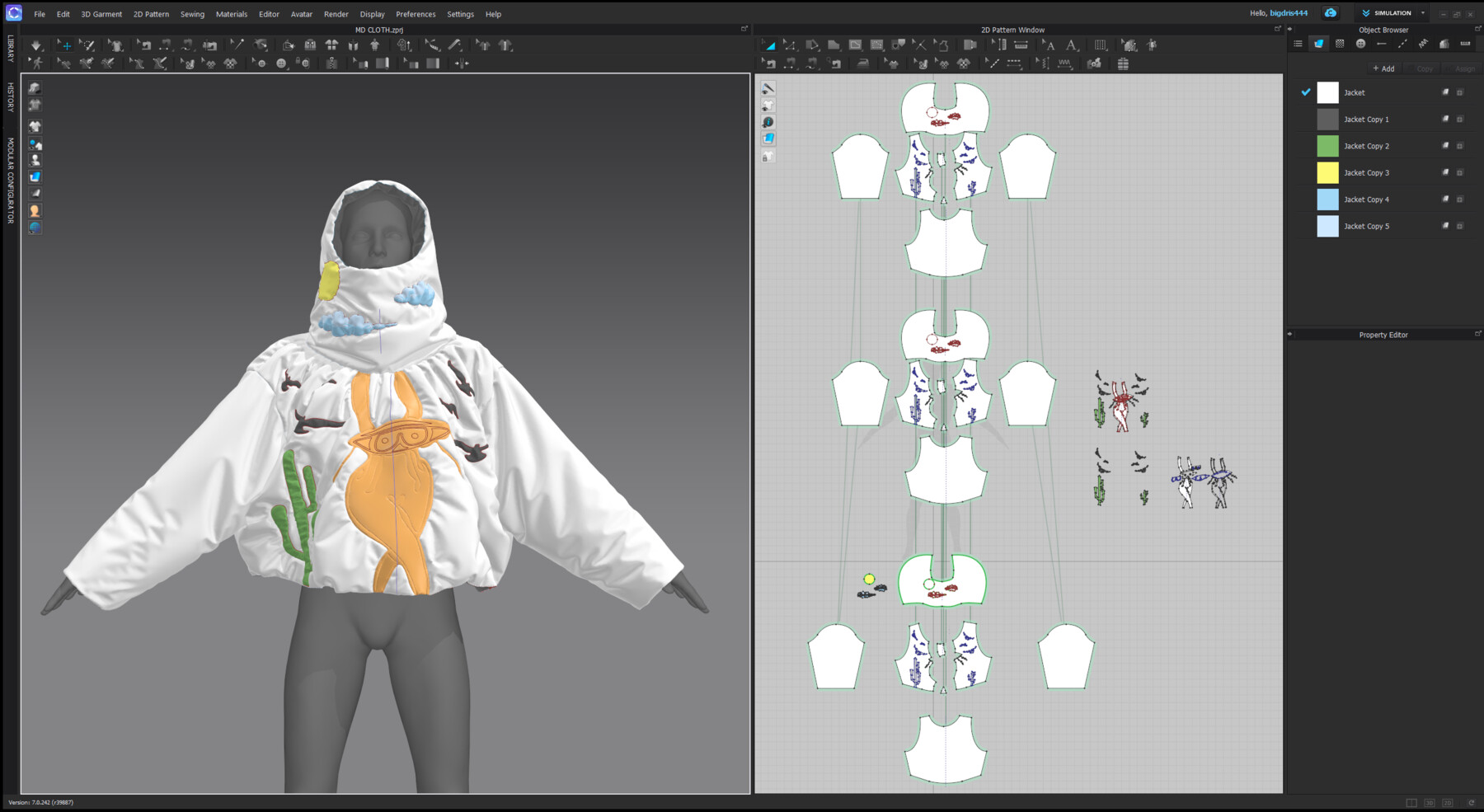Image resolution: width=1484 pixels, height=812 pixels.
Task: Open the Sewing menu
Action: point(192,14)
